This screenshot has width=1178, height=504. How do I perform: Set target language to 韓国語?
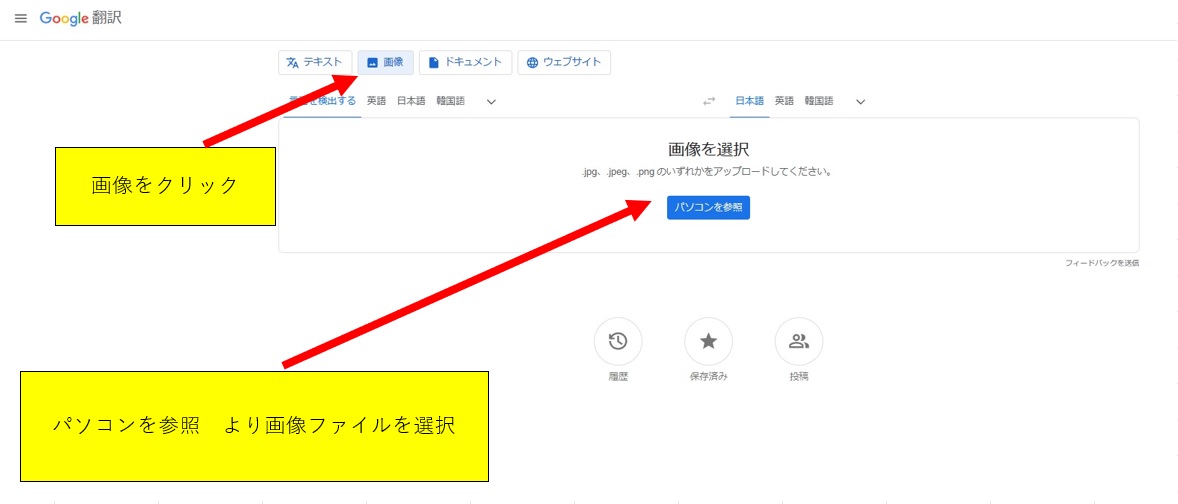819,101
